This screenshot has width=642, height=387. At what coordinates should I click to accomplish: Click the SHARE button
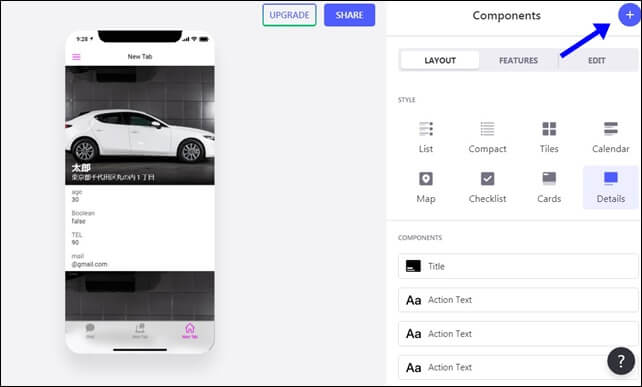[349, 15]
